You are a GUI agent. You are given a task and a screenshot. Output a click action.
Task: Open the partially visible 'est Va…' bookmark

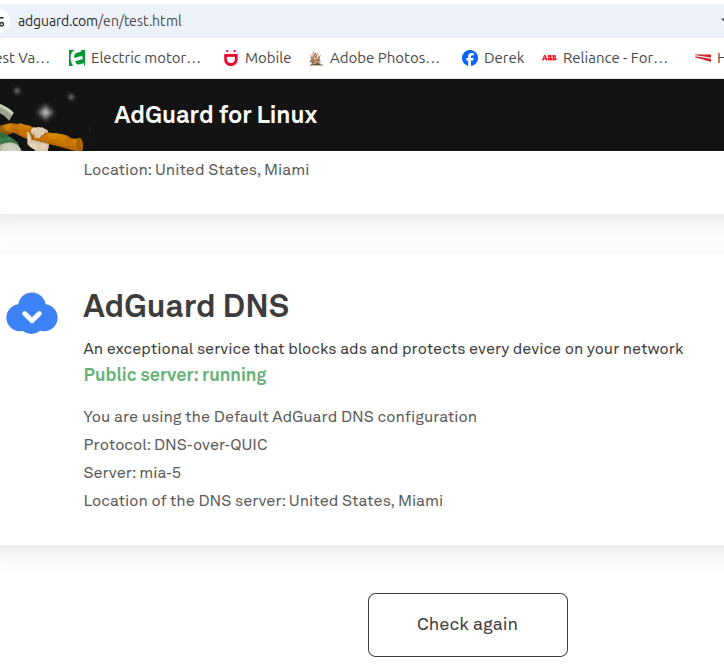(x=24, y=58)
